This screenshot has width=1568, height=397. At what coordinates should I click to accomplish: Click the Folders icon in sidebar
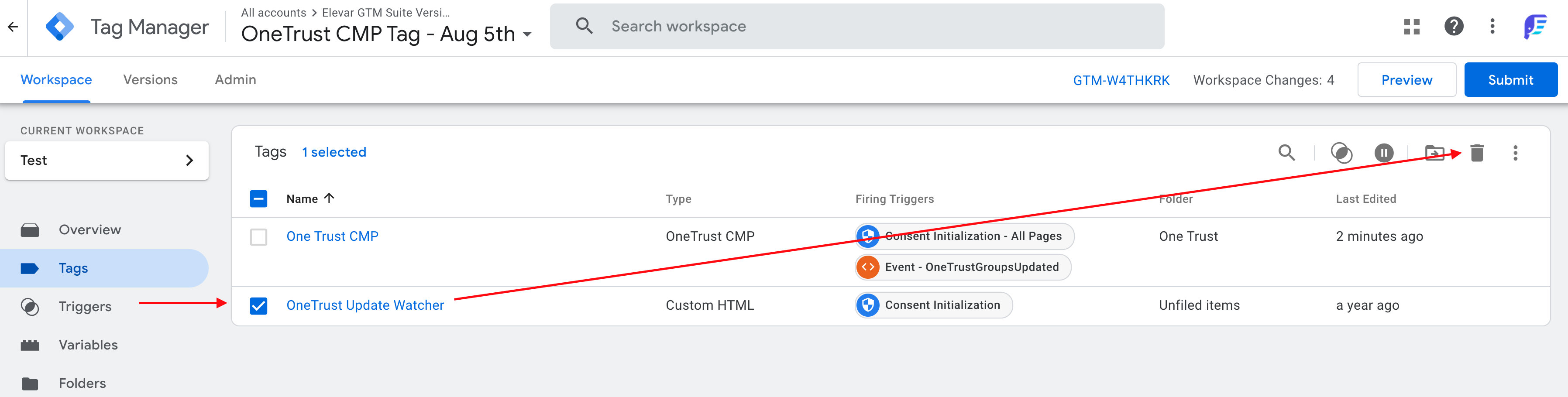point(30,383)
